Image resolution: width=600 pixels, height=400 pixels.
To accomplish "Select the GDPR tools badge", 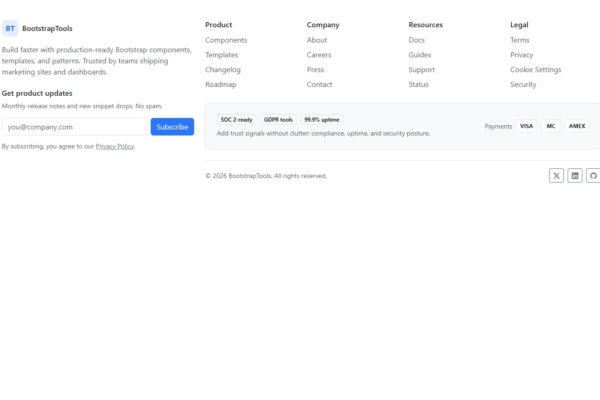I will (x=279, y=119).
